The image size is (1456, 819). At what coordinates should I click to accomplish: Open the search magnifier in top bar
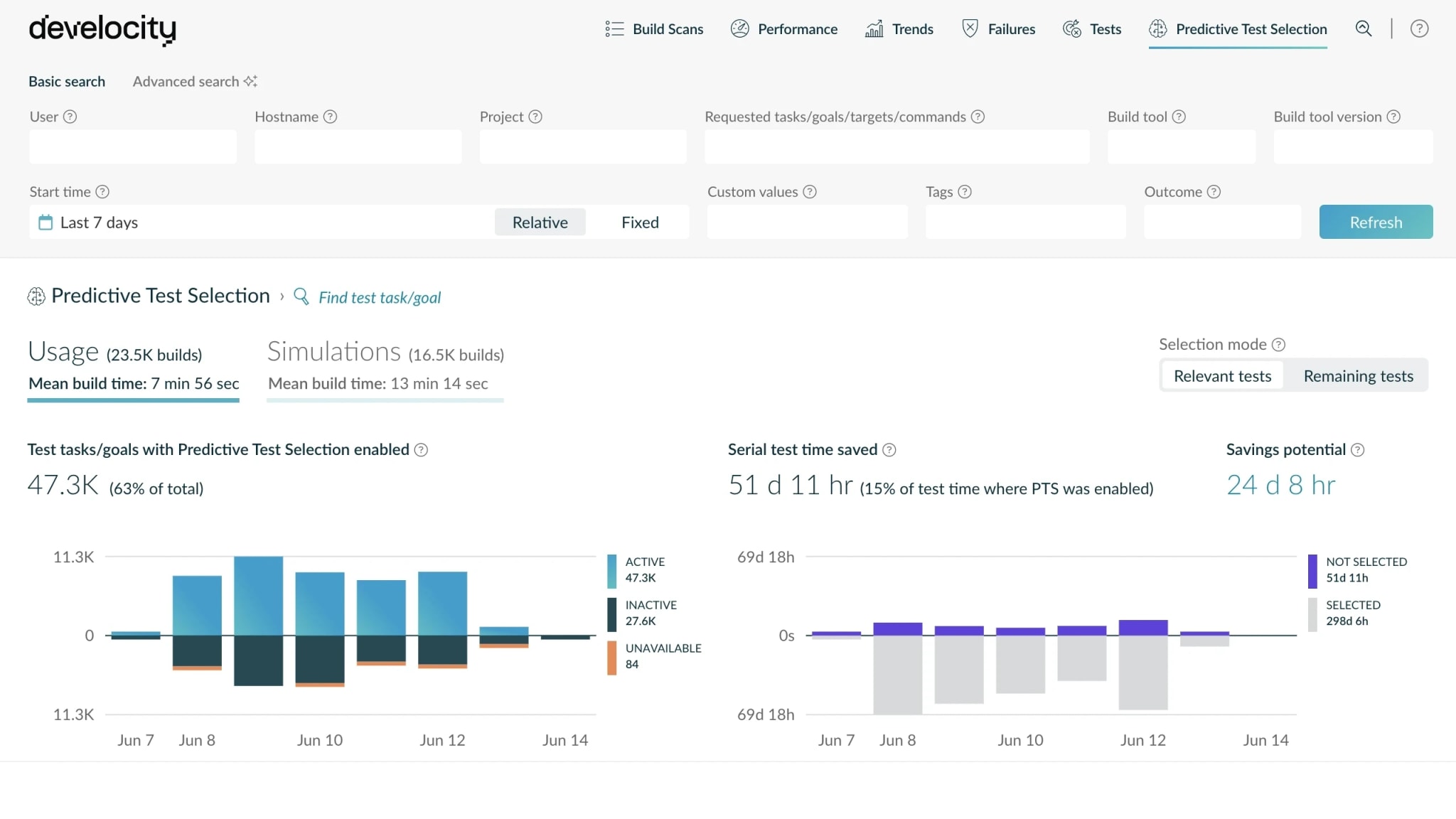coord(1363,28)
